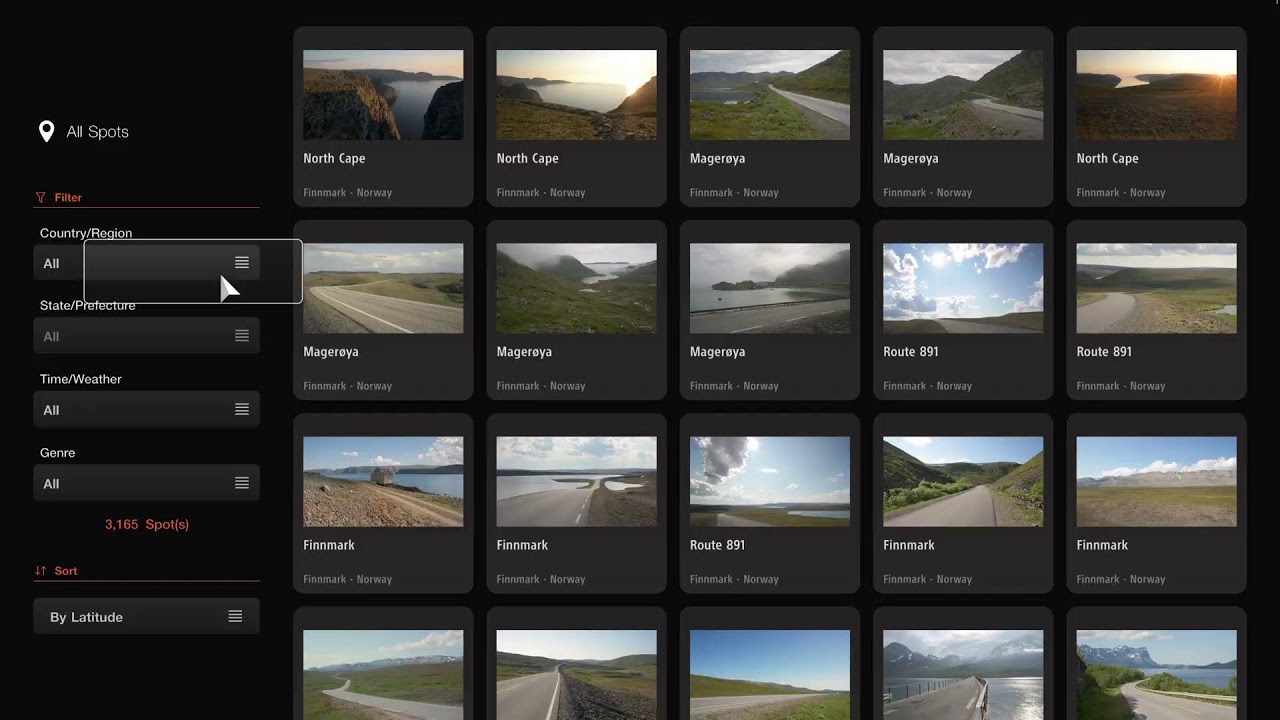Pick Magerøya spot with wide curving road
Viewport: 1280px width, 720px height.
tap(383, 310)
